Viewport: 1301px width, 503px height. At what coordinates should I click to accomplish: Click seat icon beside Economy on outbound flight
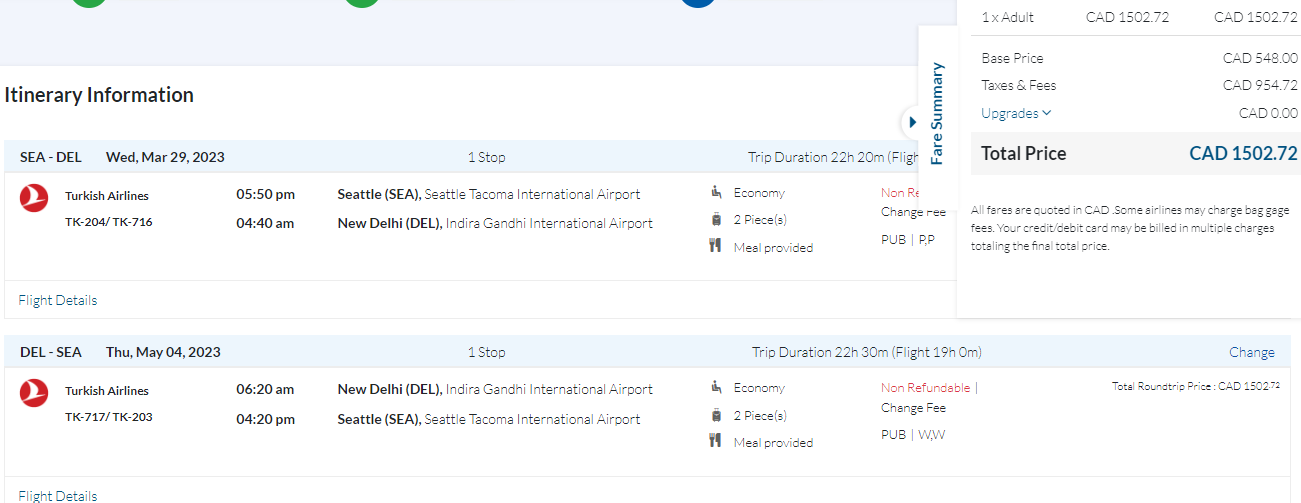coord(716,192)
